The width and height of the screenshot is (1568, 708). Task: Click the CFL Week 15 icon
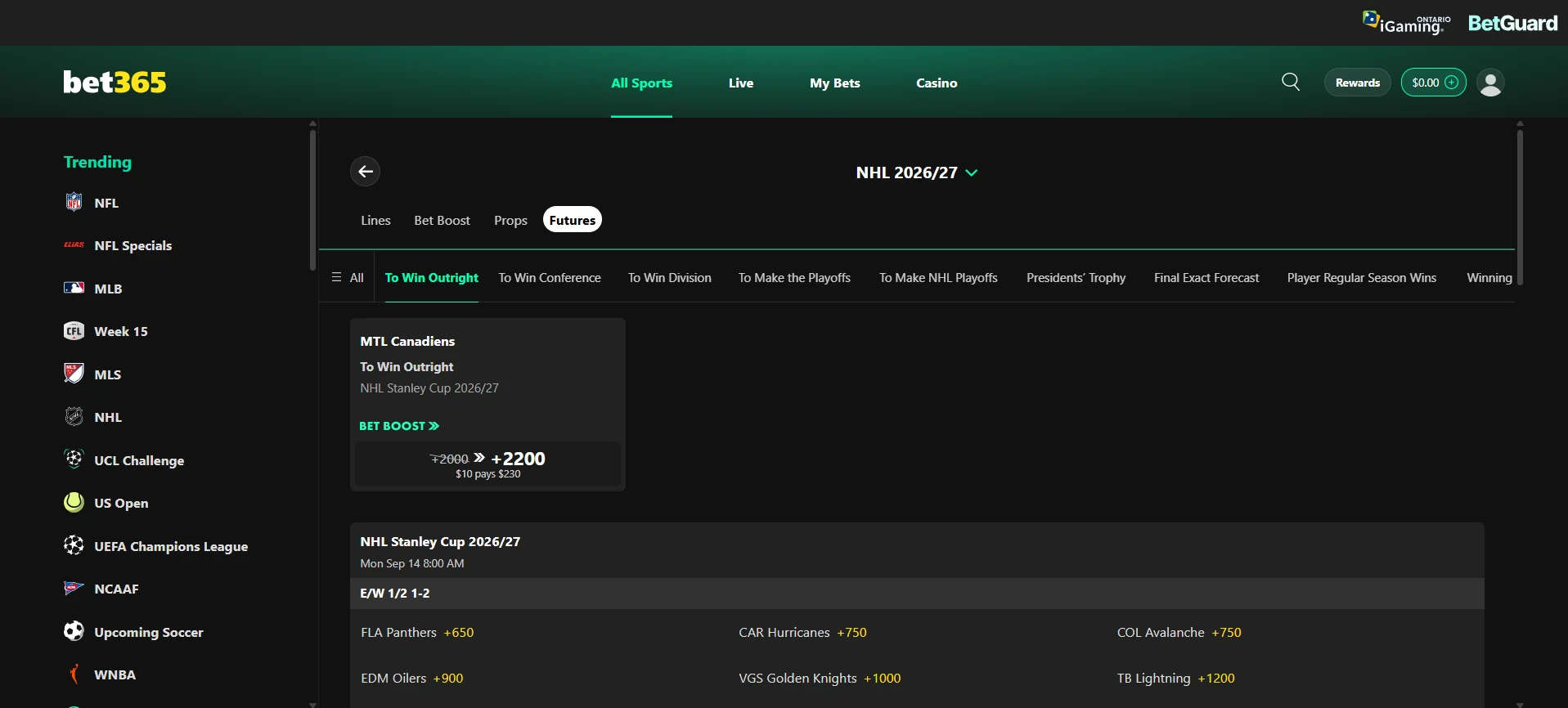74,330
